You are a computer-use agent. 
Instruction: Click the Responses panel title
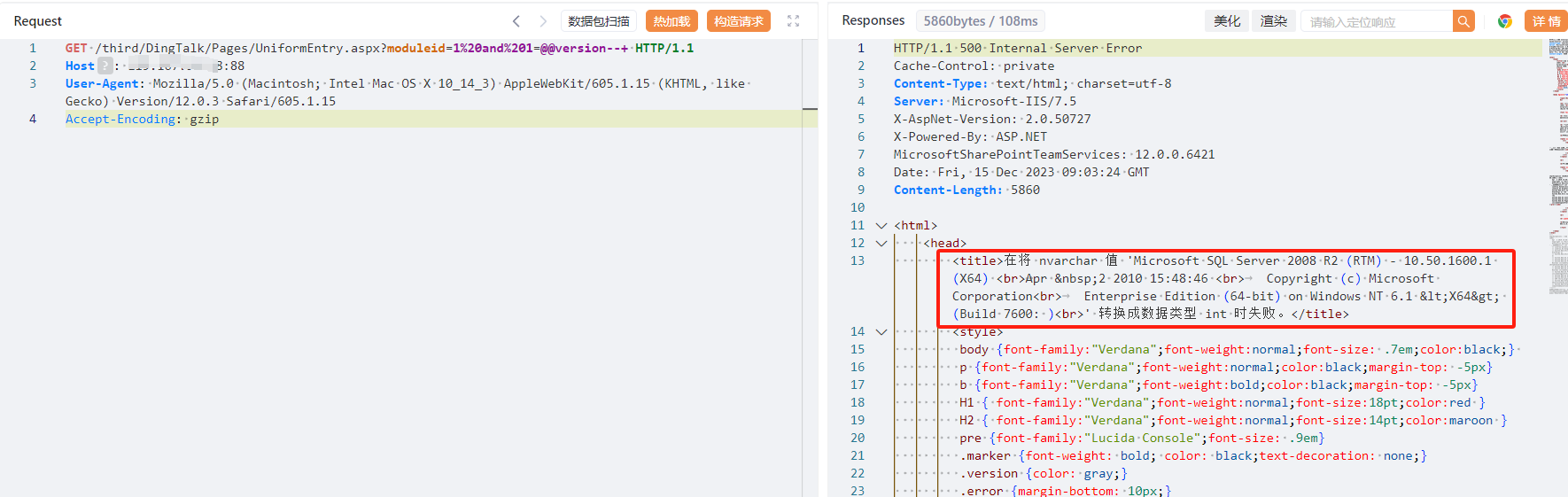873,20
